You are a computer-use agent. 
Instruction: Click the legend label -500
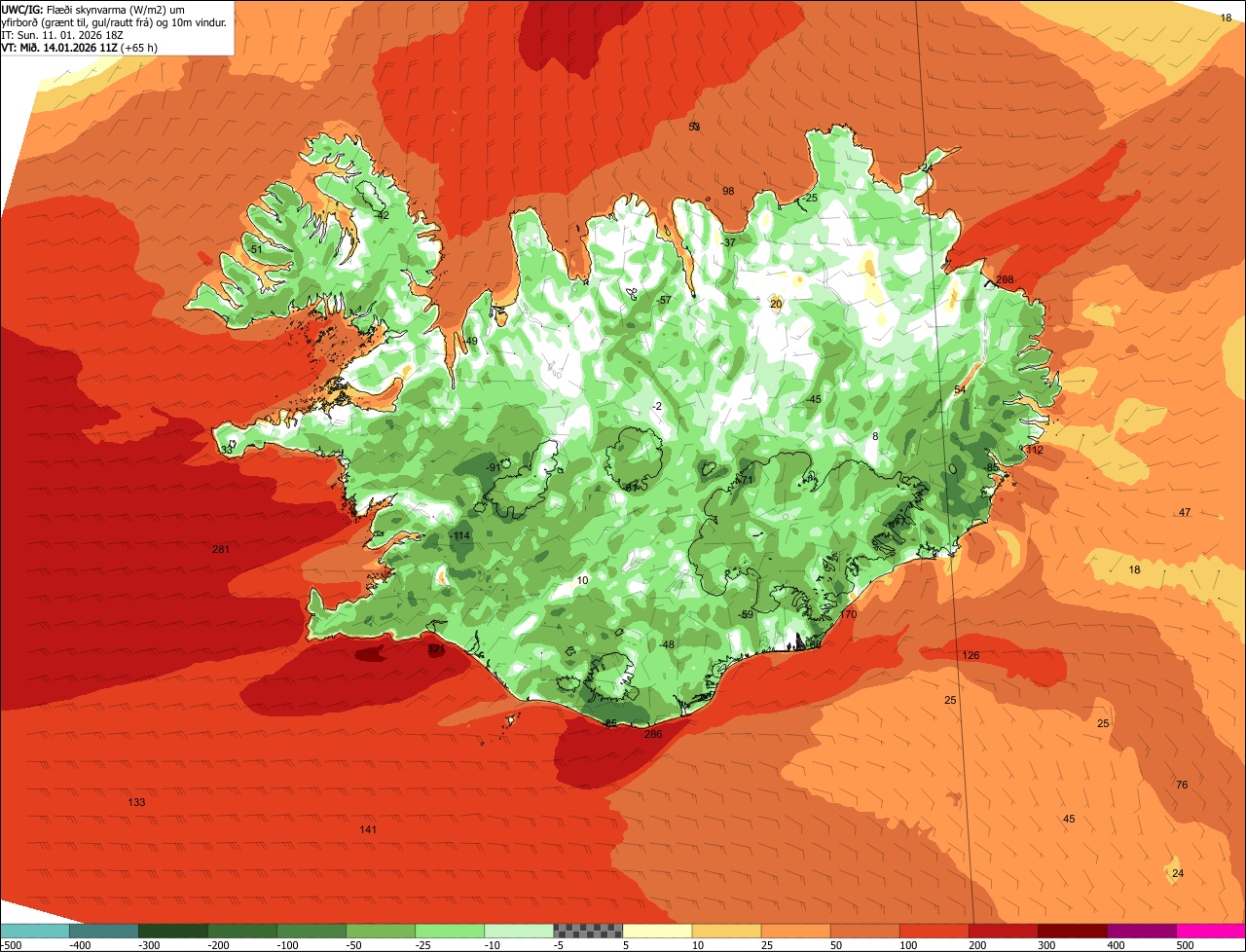(11, 945)
